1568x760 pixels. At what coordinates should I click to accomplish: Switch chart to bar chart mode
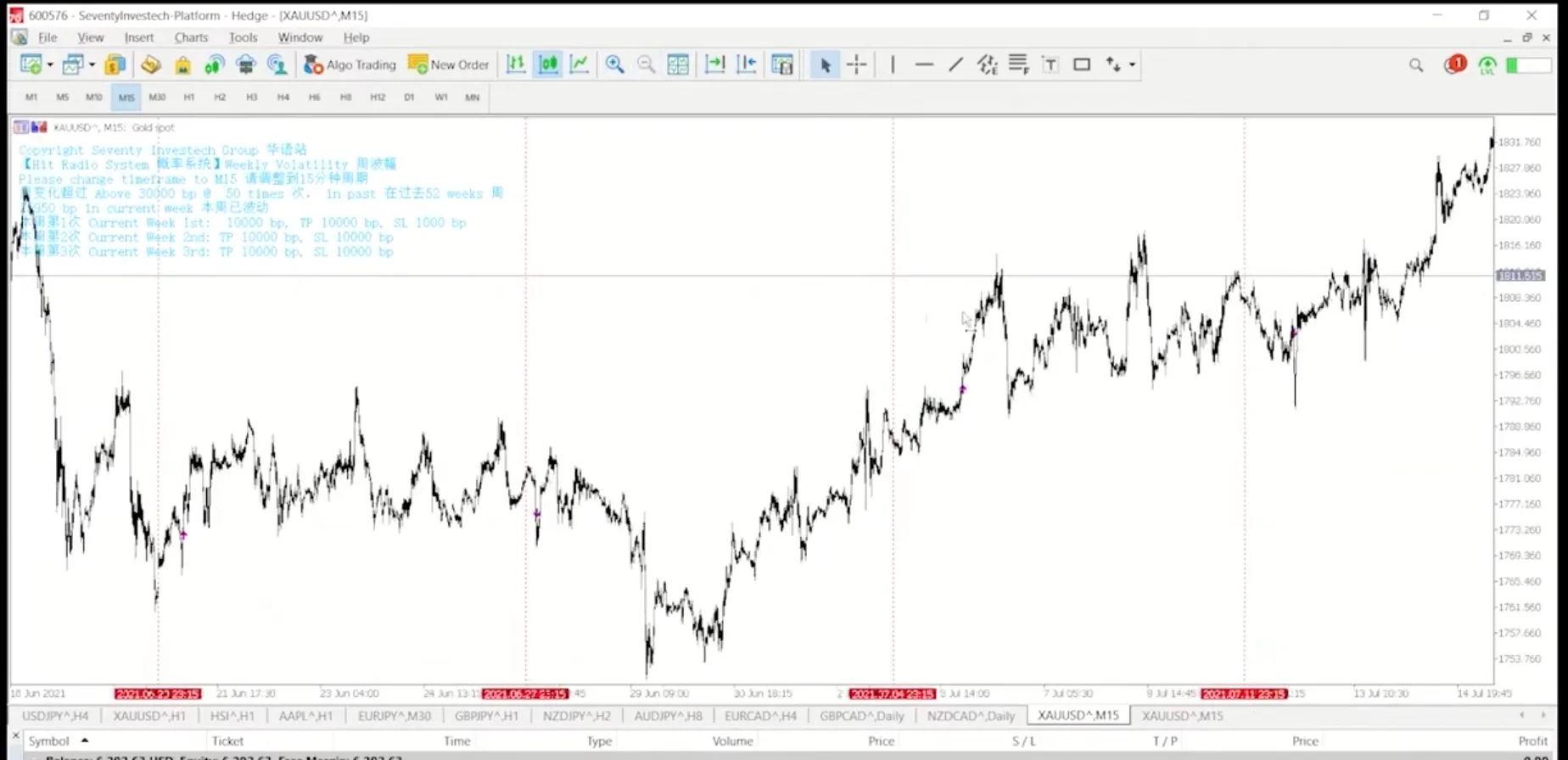[516, 64]
